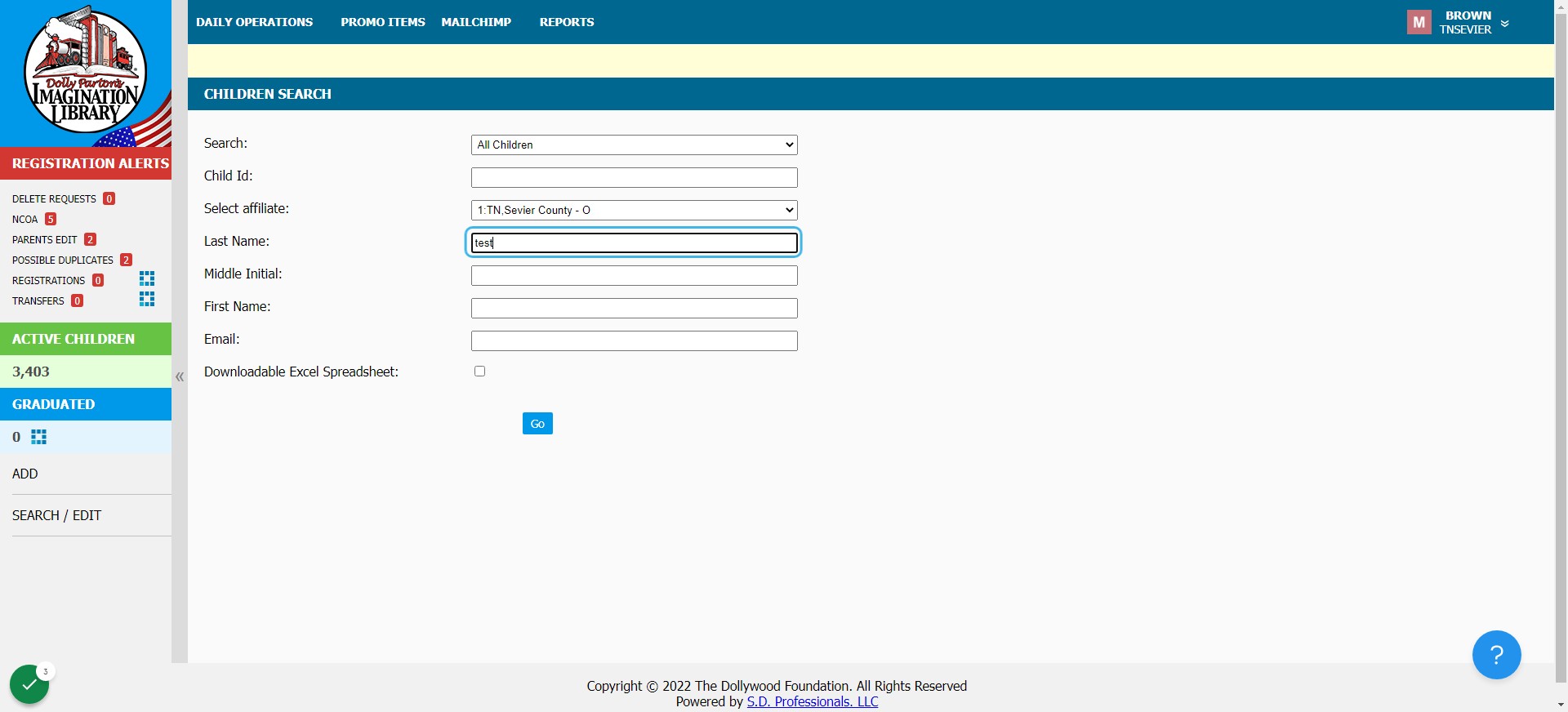Click the Middle Initial input field
This screenshot has height=712, width=1568.
[x=635, y=275]
